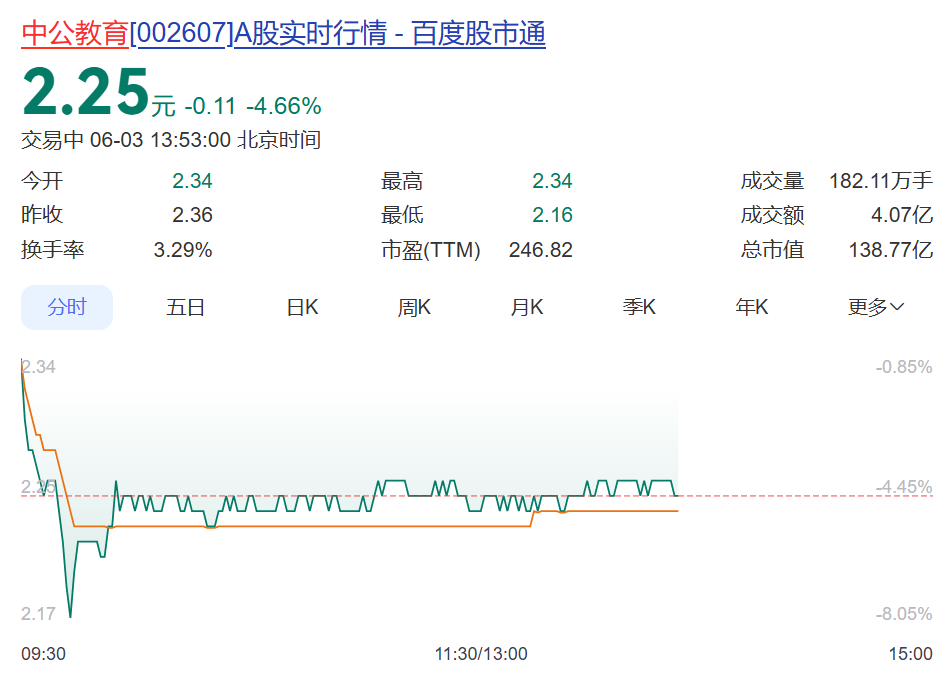Click the 成交量 label
The image size is (942, 675).
[772, 181]
